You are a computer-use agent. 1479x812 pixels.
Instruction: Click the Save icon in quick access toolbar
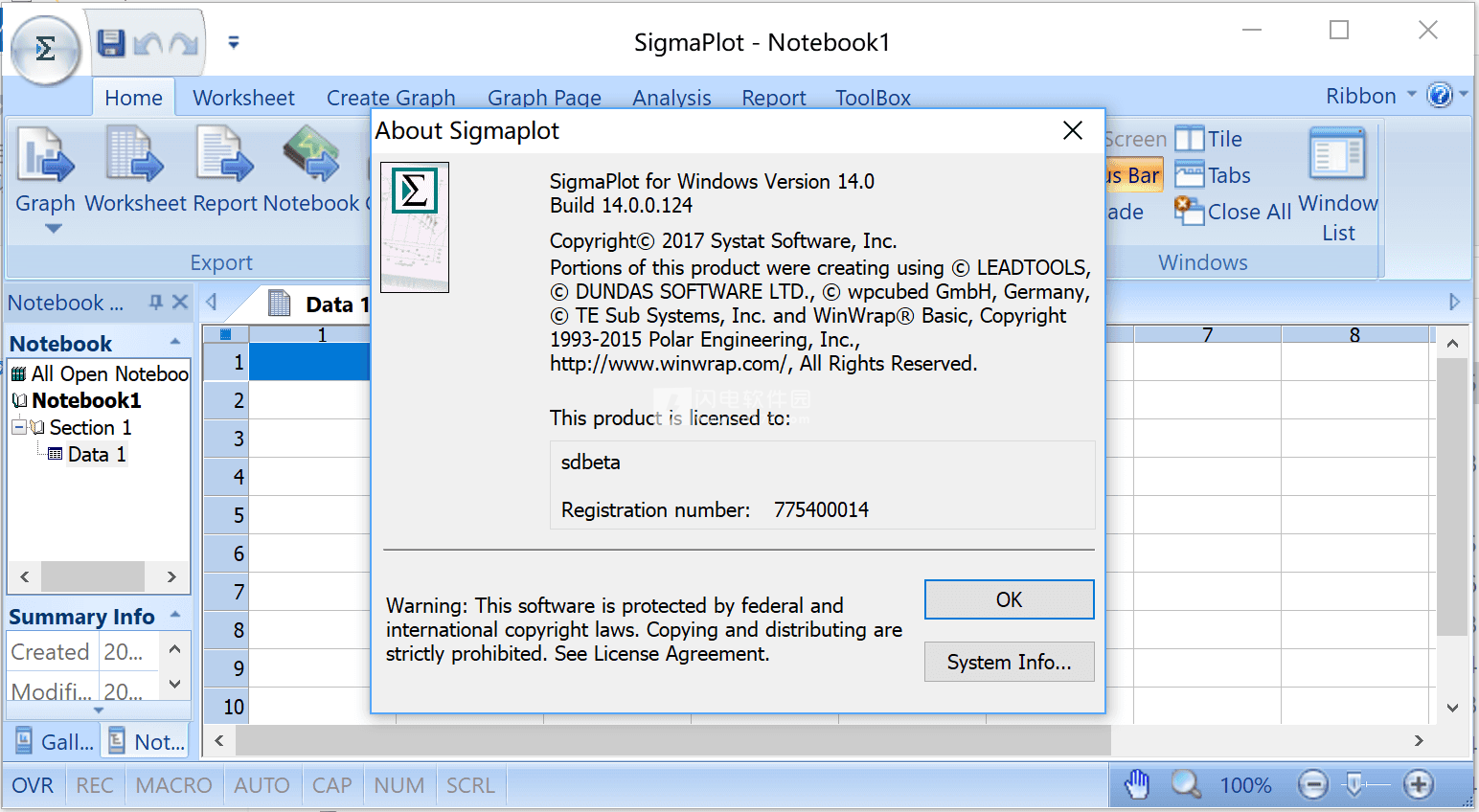click(x=111, y=43)
